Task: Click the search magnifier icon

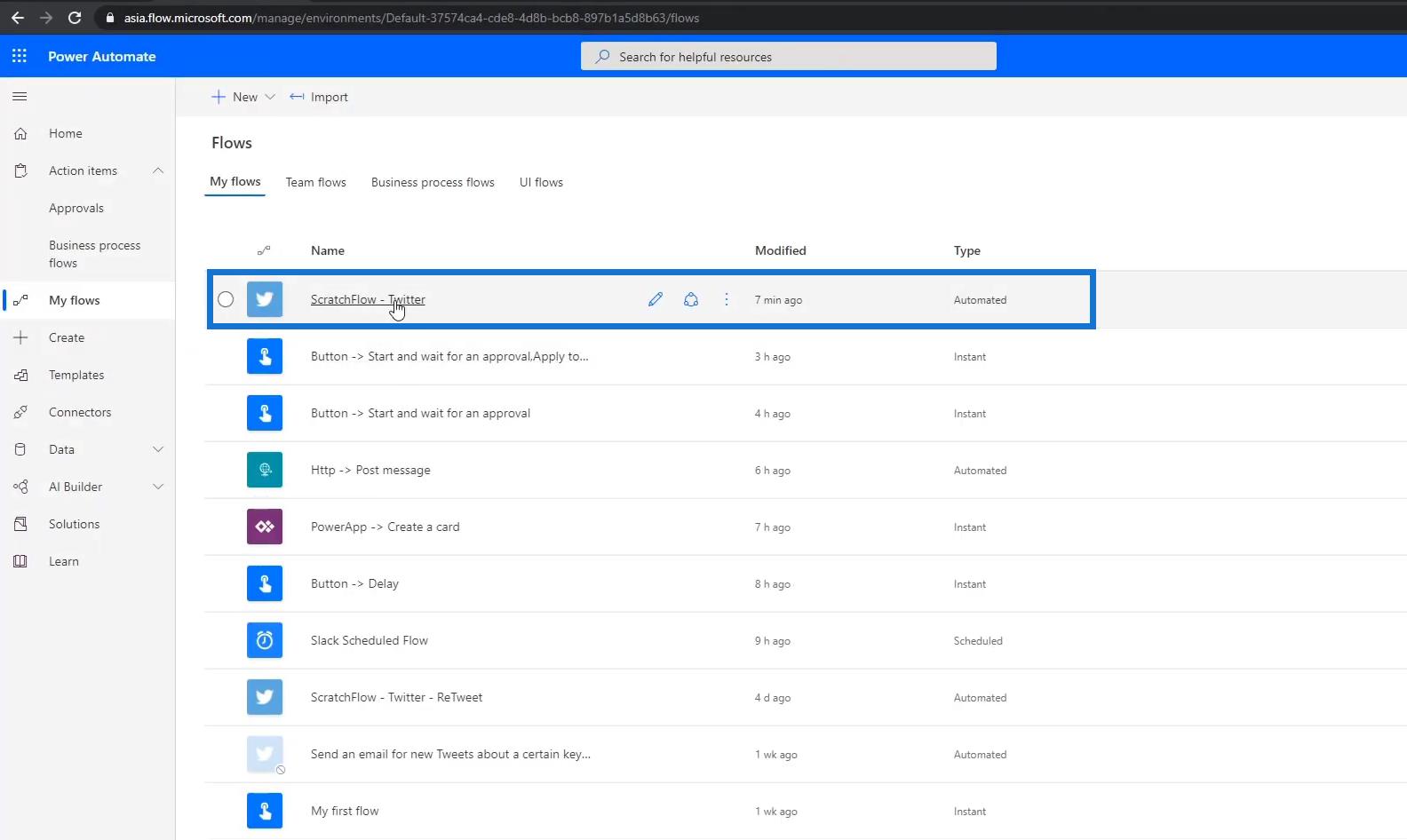Action: (603, 56)
